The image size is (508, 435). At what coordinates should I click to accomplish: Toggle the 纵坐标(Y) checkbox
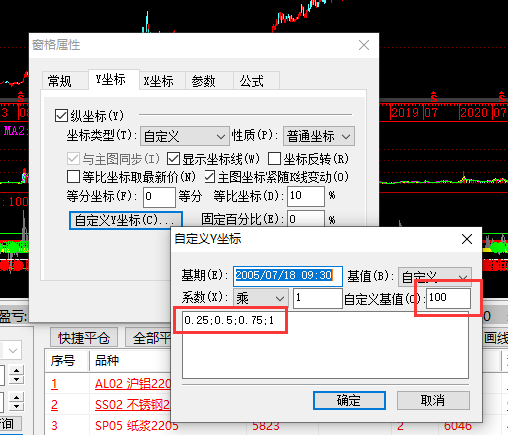point(61,116)
